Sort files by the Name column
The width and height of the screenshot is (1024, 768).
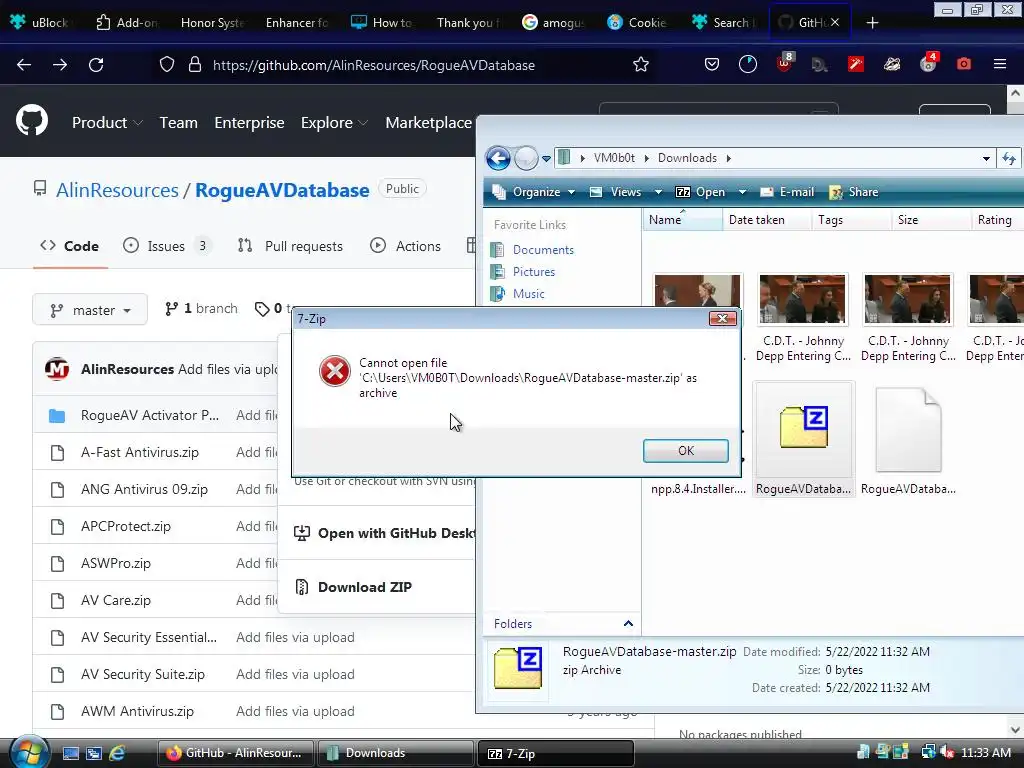point(682,220)
